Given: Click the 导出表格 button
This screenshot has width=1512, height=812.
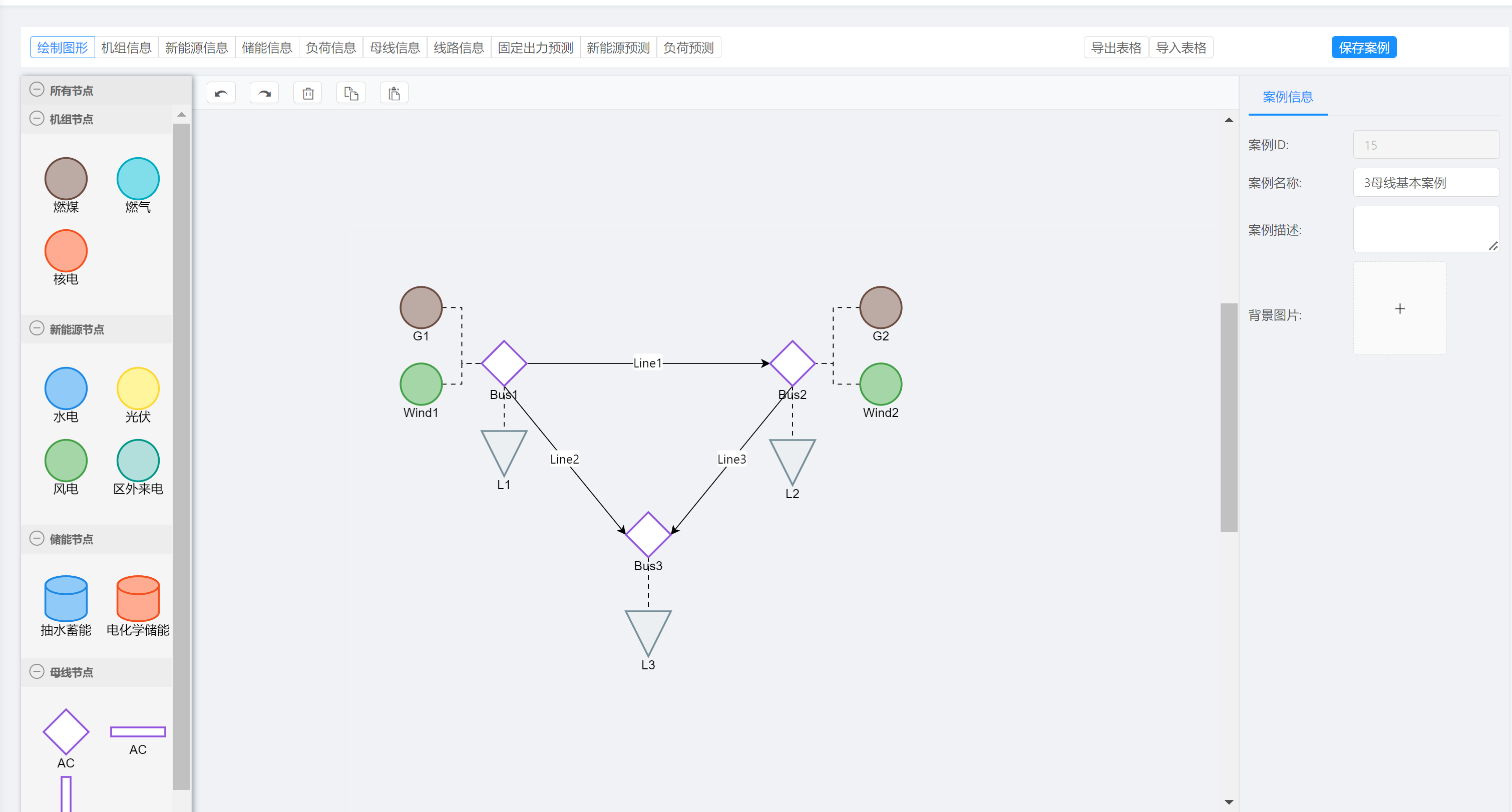Looking at the screenshot, I should pos(1116,48).
